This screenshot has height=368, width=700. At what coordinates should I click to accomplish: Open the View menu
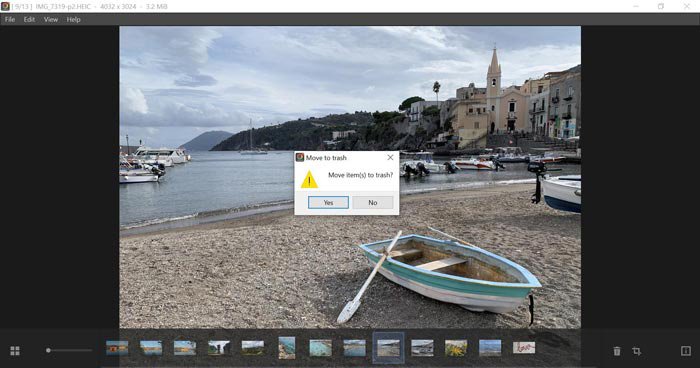coord(51,19)
